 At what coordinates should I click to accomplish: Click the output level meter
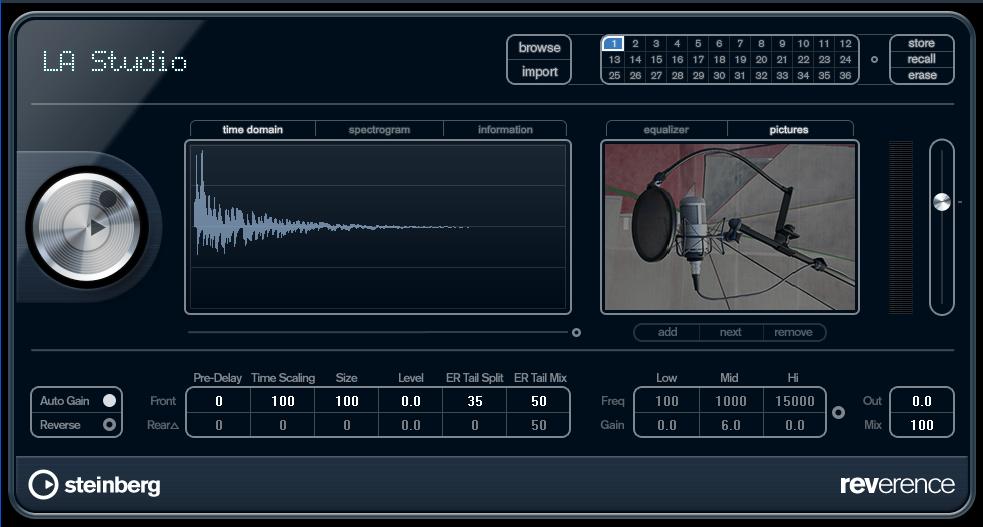point(901,227)
